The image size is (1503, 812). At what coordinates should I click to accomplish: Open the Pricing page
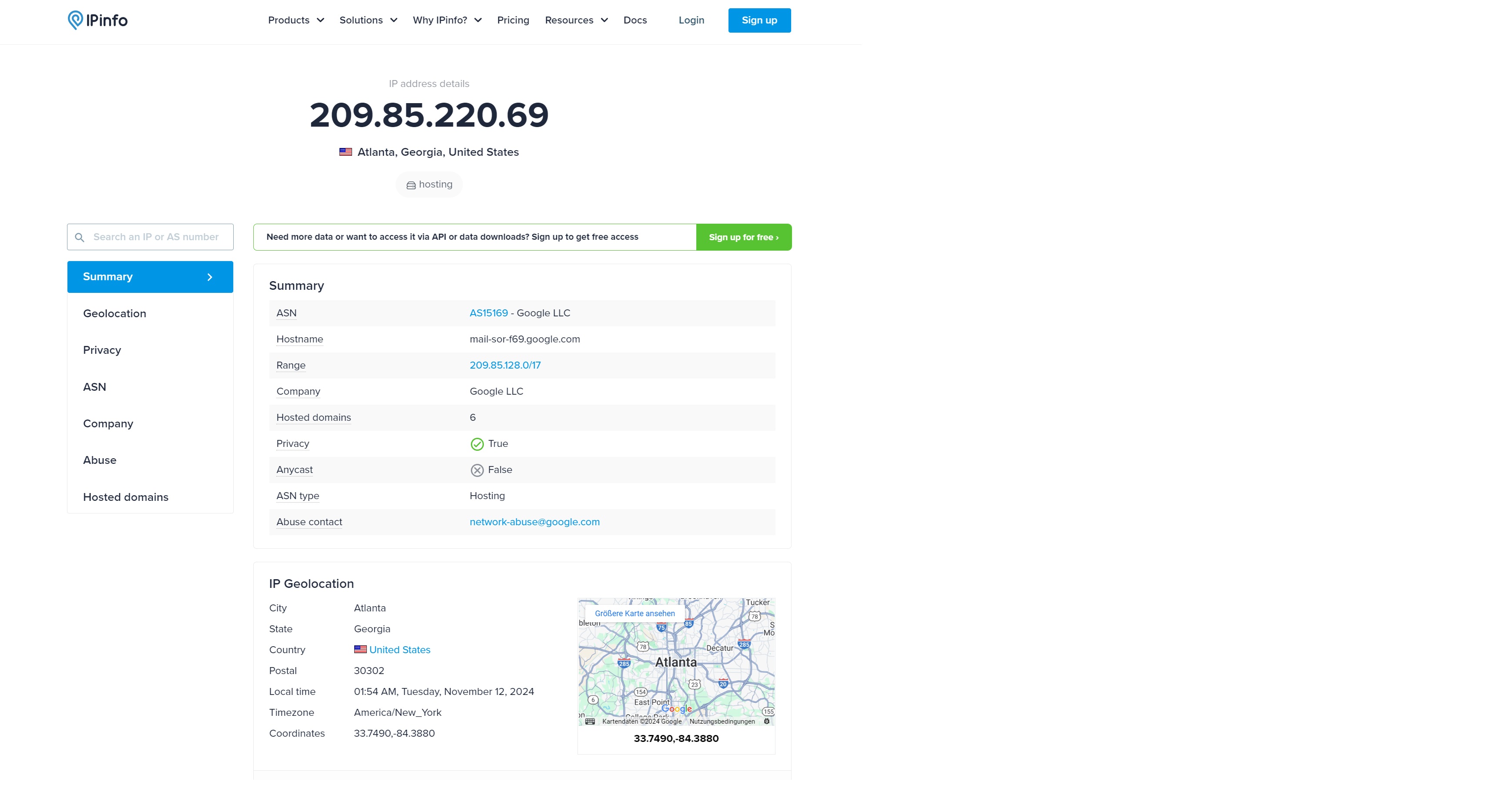513,20
